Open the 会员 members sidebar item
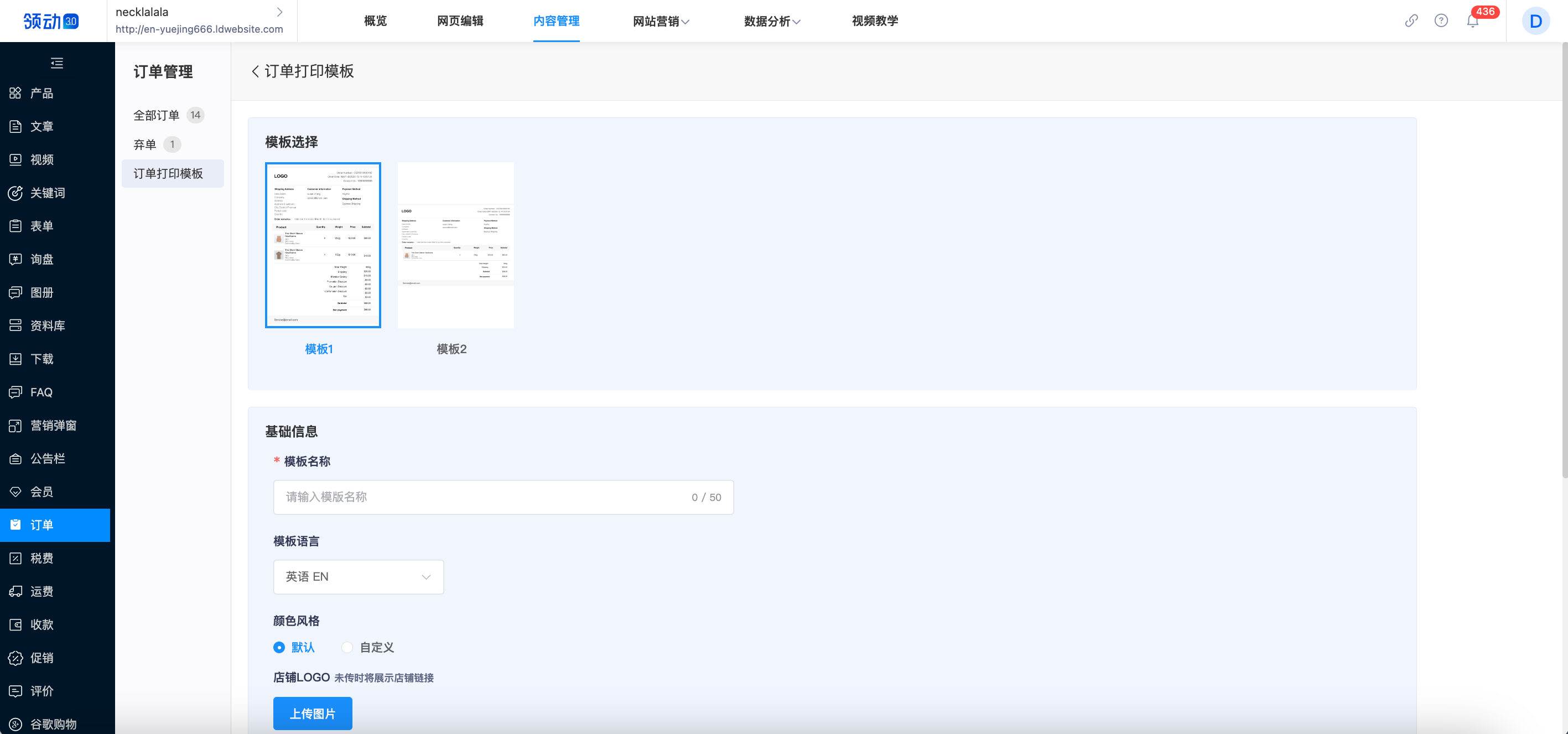This screenshot has height=734, width=1568. tap(41, 492)
